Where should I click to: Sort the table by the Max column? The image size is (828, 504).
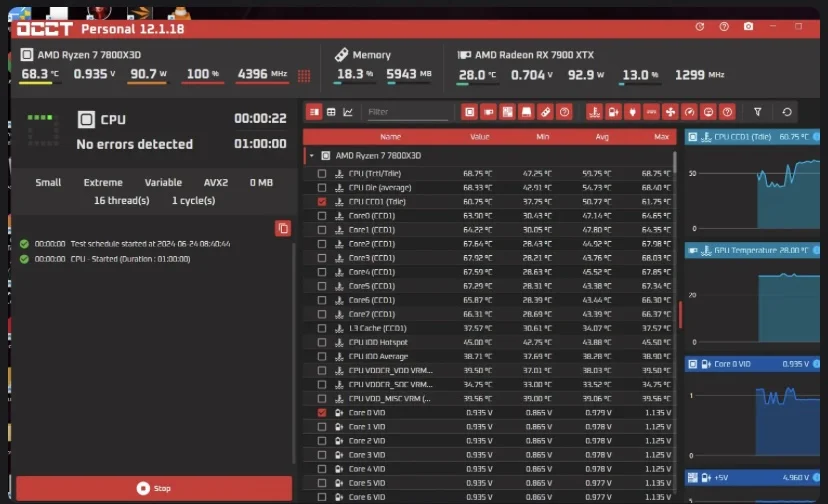(661, 137)
